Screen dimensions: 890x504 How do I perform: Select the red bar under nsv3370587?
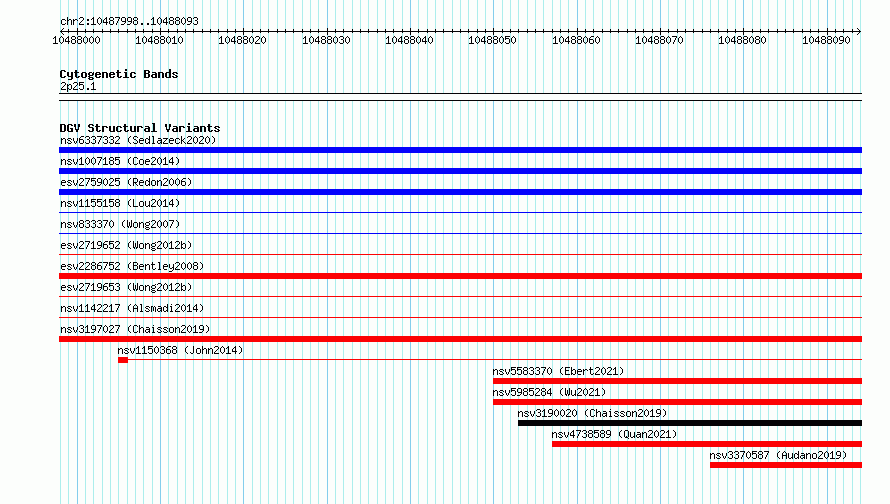pos(786,465)
